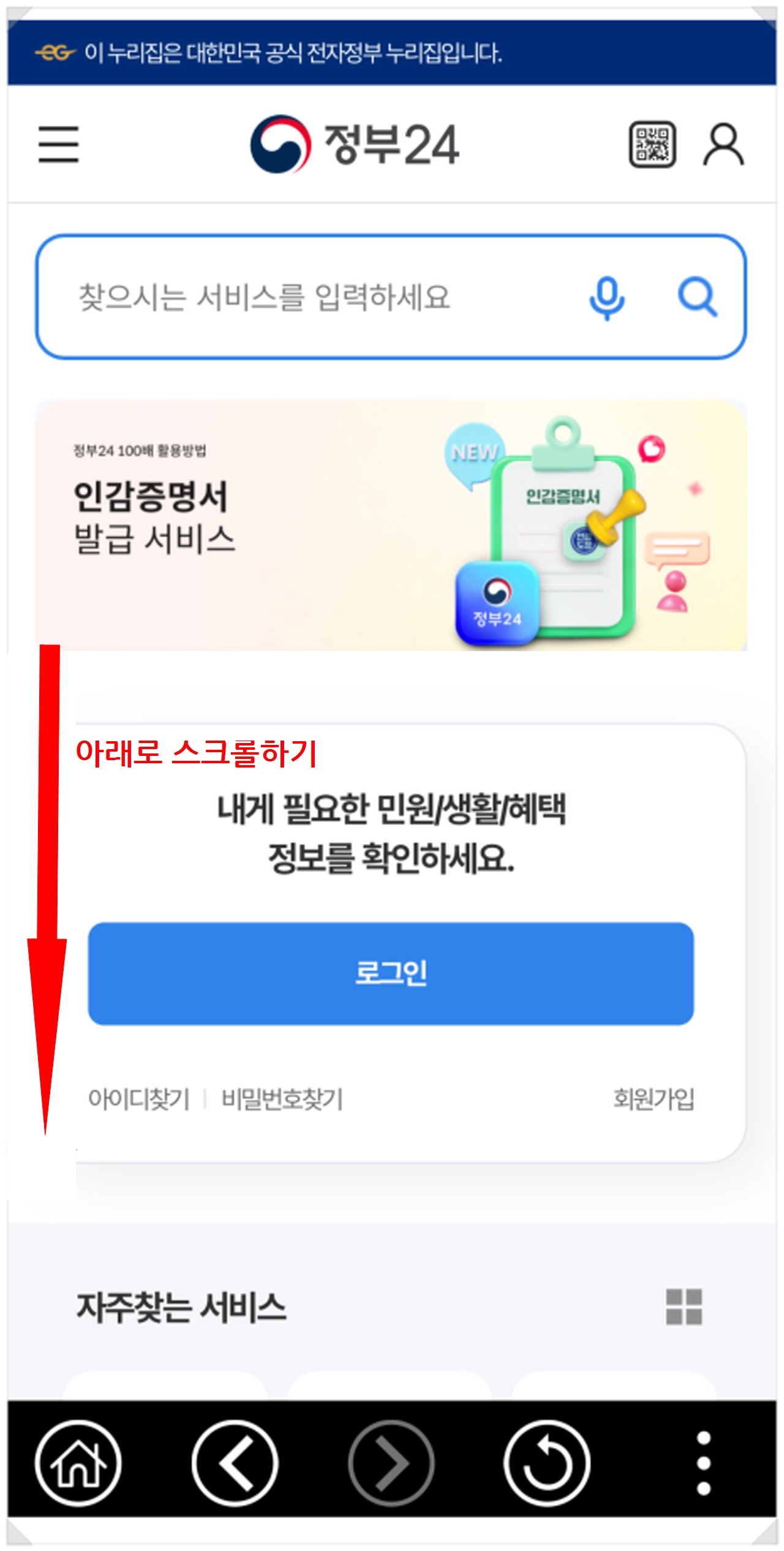Open the hamburger menu
The height and width of the screenshot is (1551, 784).
[58, 145]
